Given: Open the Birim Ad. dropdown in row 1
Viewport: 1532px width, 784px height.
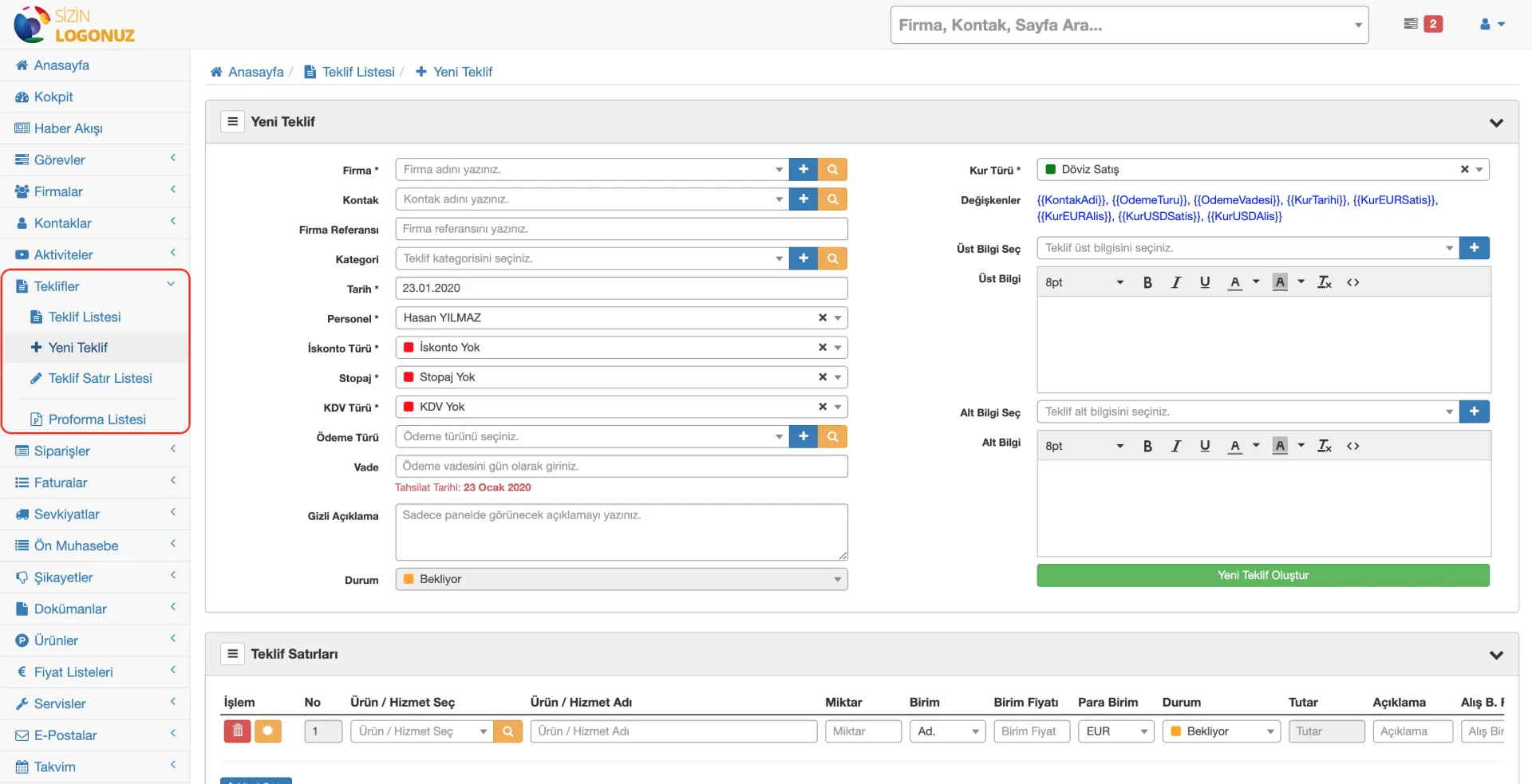Looking at the screenshot, I should pyautogui.click(x=947, y=731).
